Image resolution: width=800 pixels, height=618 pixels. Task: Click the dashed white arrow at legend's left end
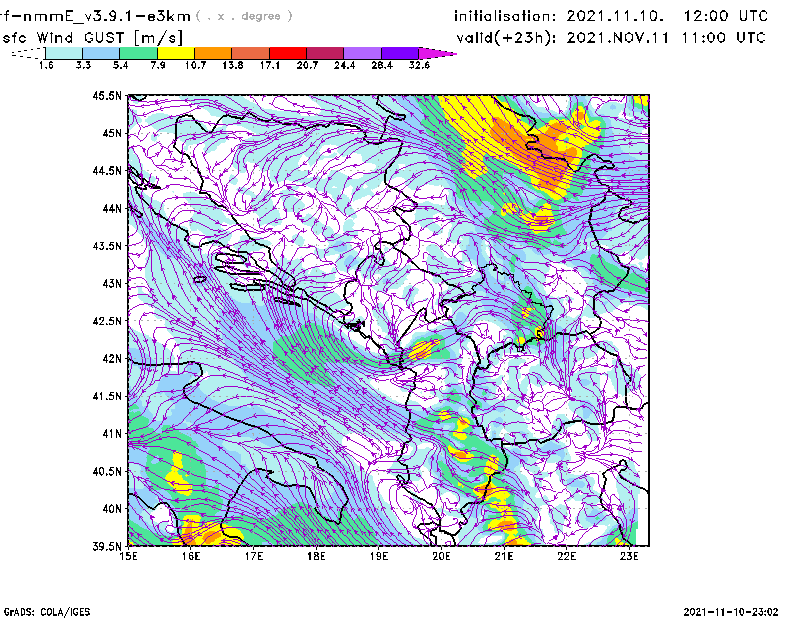pos(27,53)
